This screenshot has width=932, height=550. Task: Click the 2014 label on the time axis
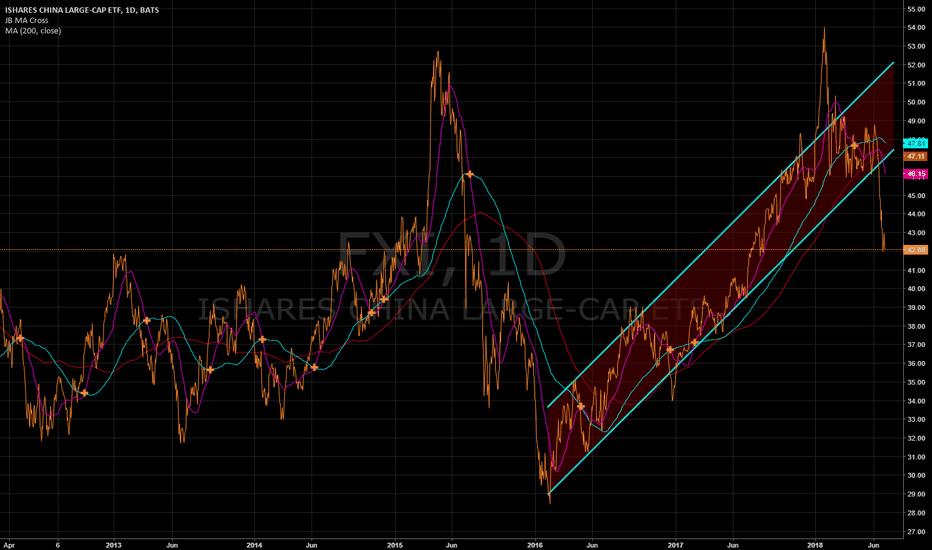click(254, 545)
